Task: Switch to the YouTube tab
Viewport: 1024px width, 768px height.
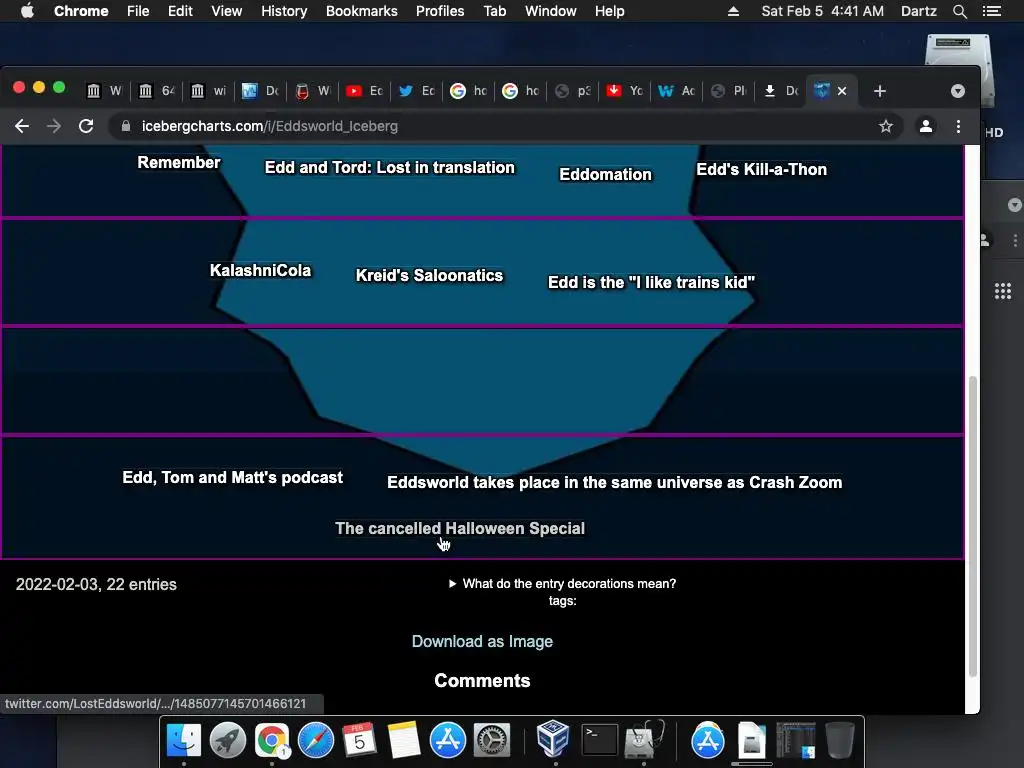Action: pos(364,91)
